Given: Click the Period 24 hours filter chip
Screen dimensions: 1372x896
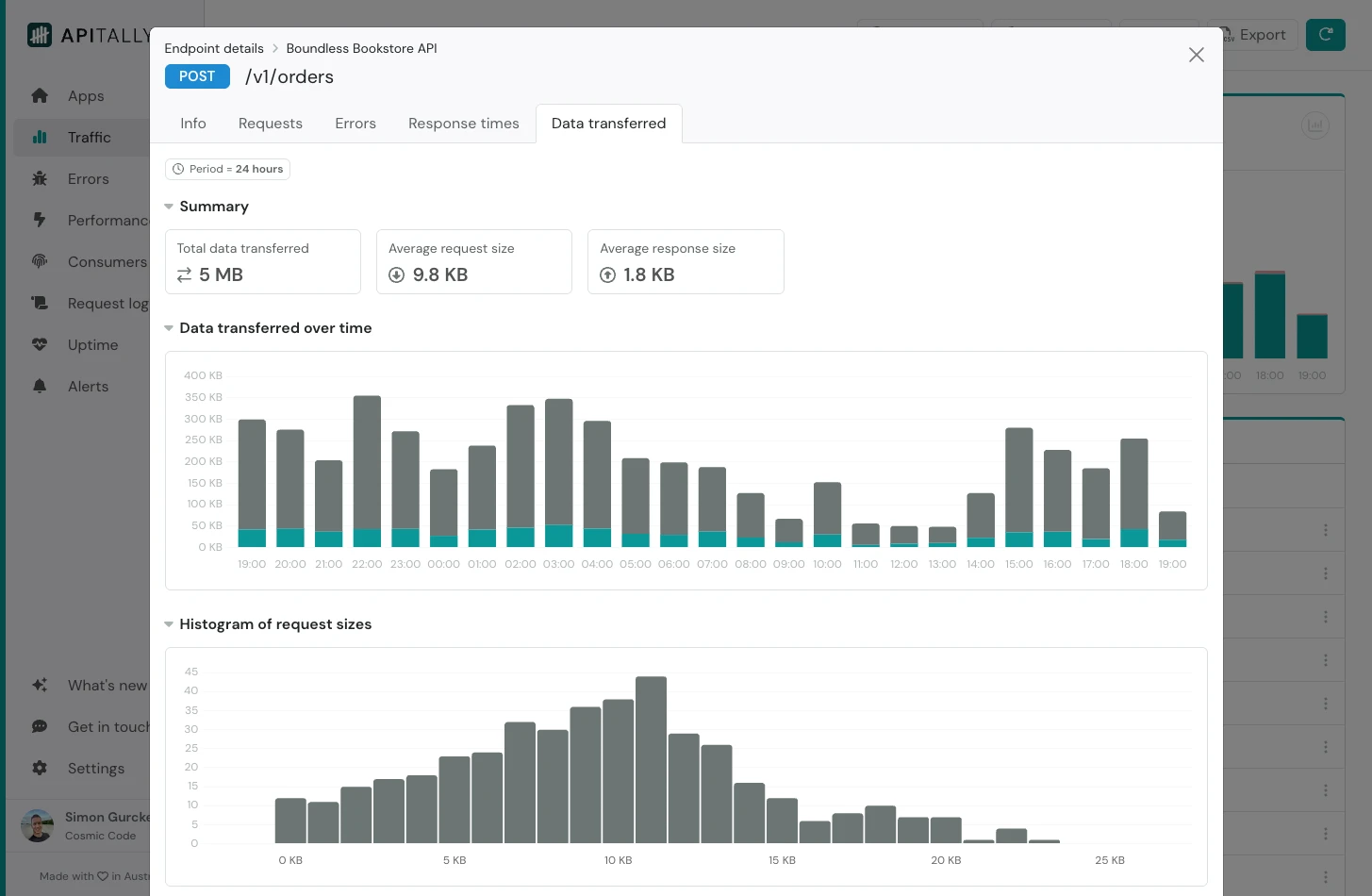Looking at the screenshot, I should 227,169.
